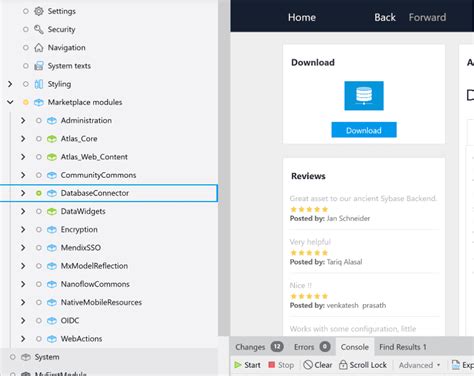This screenshot has height=376, width=474.
Task: Switch to the Changes tab
Action: click(259, 347)
